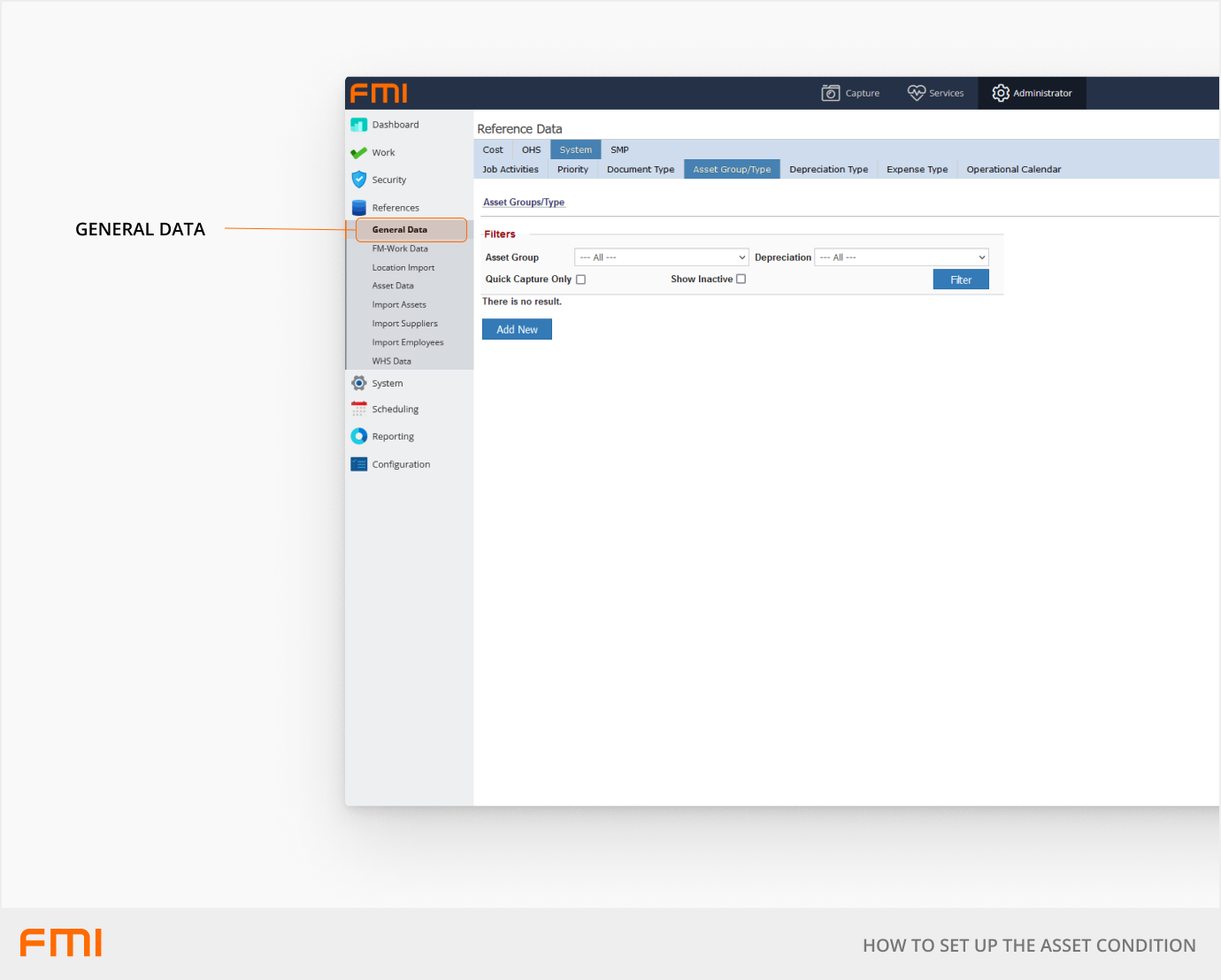
Task: Expand the Asset Group dropdown
Action: point(661,257)
